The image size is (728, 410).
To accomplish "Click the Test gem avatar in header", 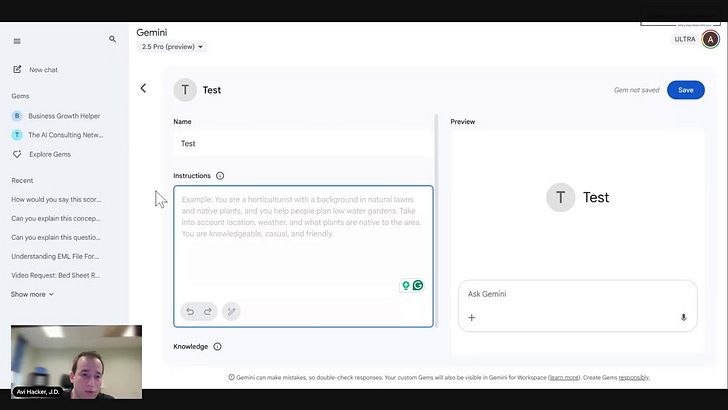I will click(185, 90).
